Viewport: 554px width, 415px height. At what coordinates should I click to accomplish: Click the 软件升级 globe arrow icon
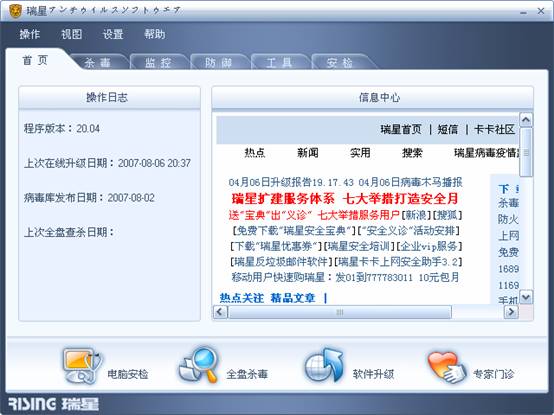click(x=324, y=365)
